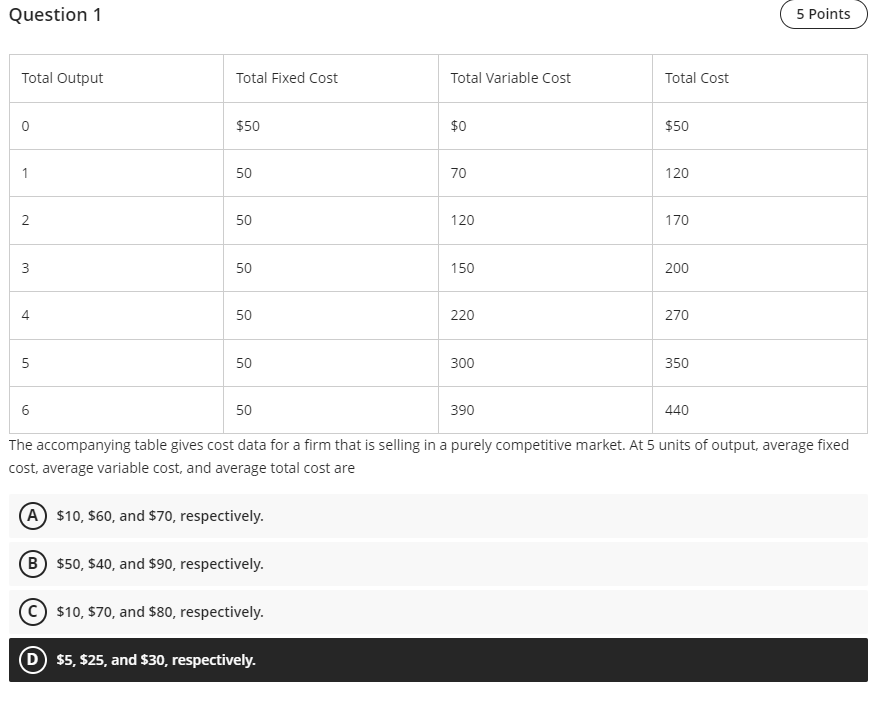Click the 'Total Output' column header
This screenshot has width=883, height=711.
click(x=60, y=78)
